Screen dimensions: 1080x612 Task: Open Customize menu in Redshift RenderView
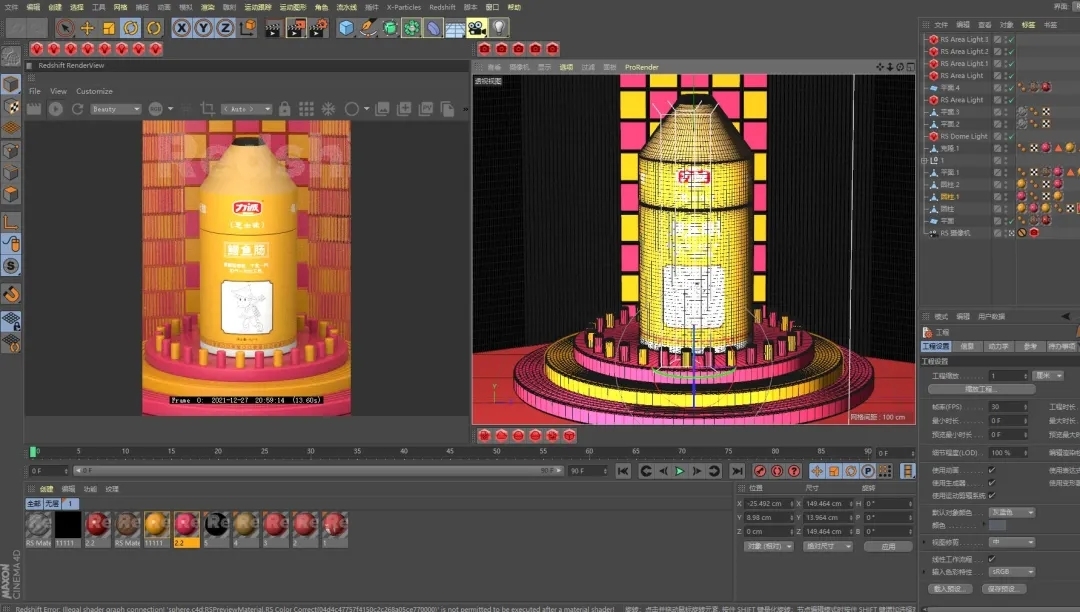[94, 91]
